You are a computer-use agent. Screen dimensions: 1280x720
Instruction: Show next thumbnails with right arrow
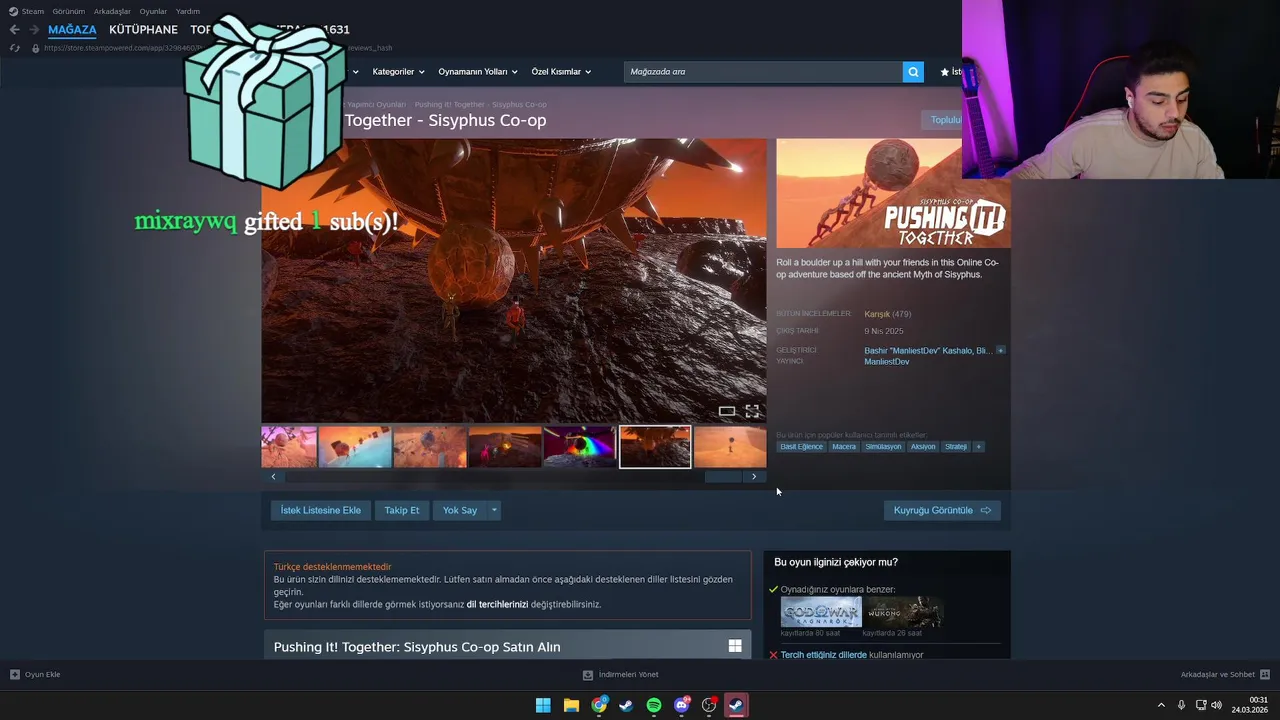754,477
